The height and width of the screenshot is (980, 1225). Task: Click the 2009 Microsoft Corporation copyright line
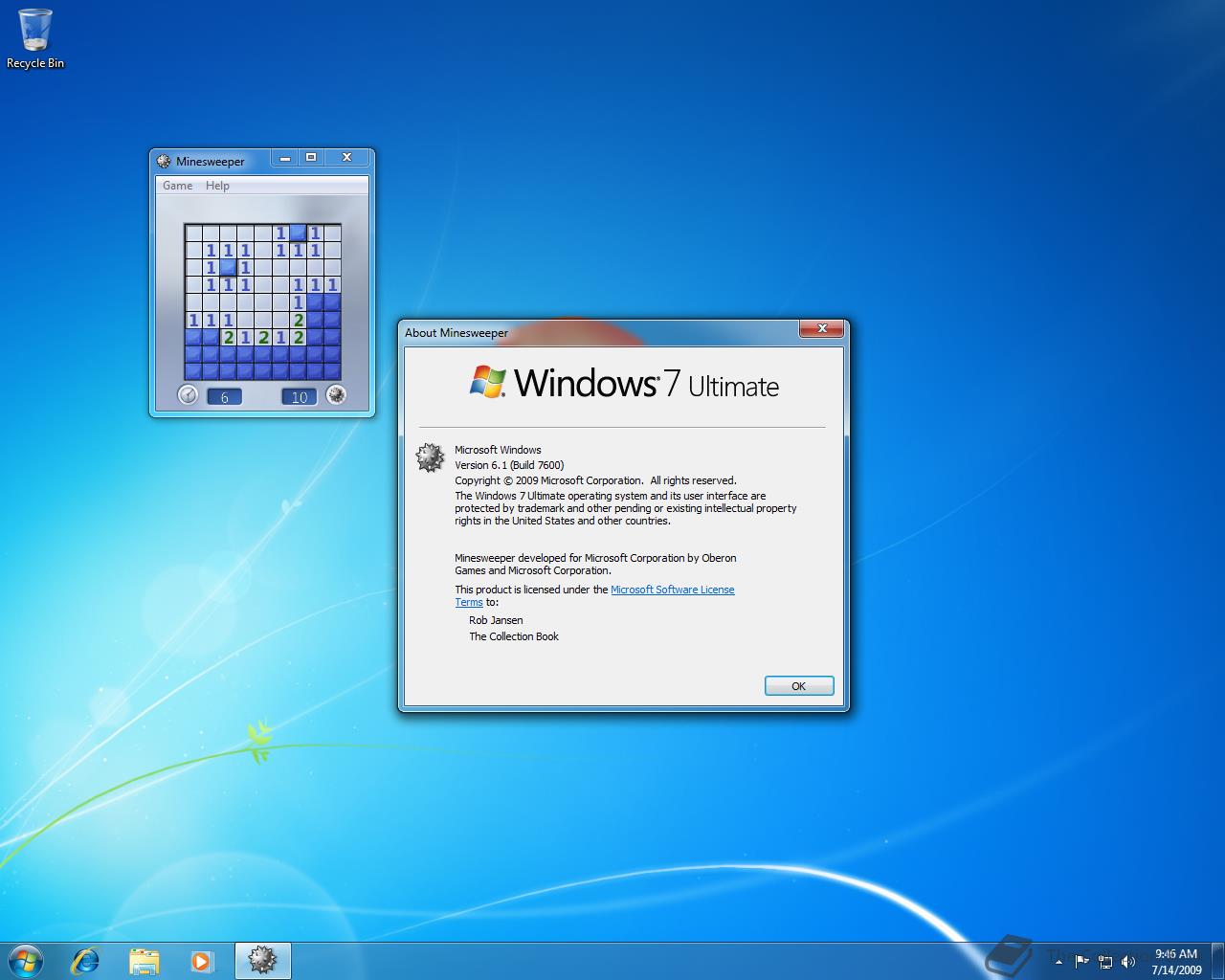[595, 480]
